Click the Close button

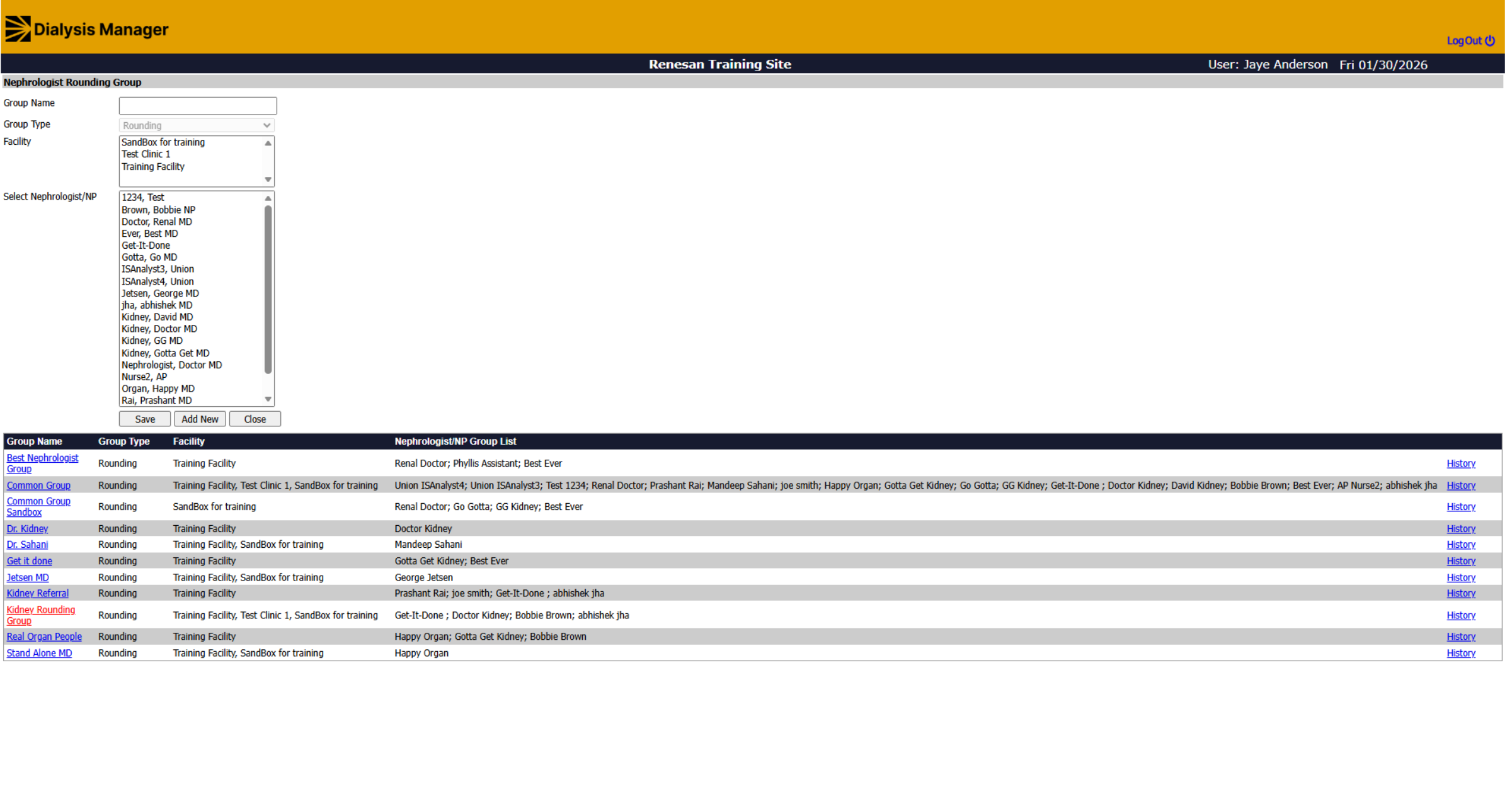[x=255, y=419]
